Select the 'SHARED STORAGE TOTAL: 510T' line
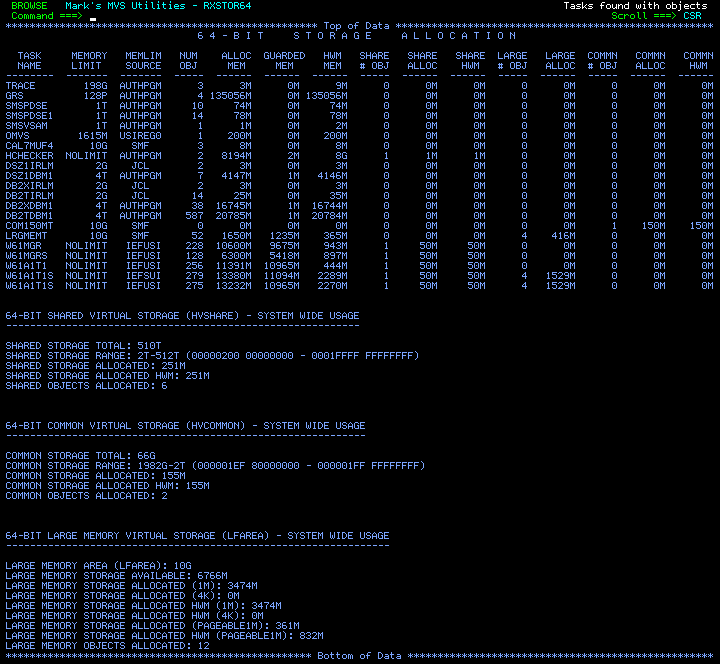The width and height of the screenshot is (720, 664). (83, 346)
